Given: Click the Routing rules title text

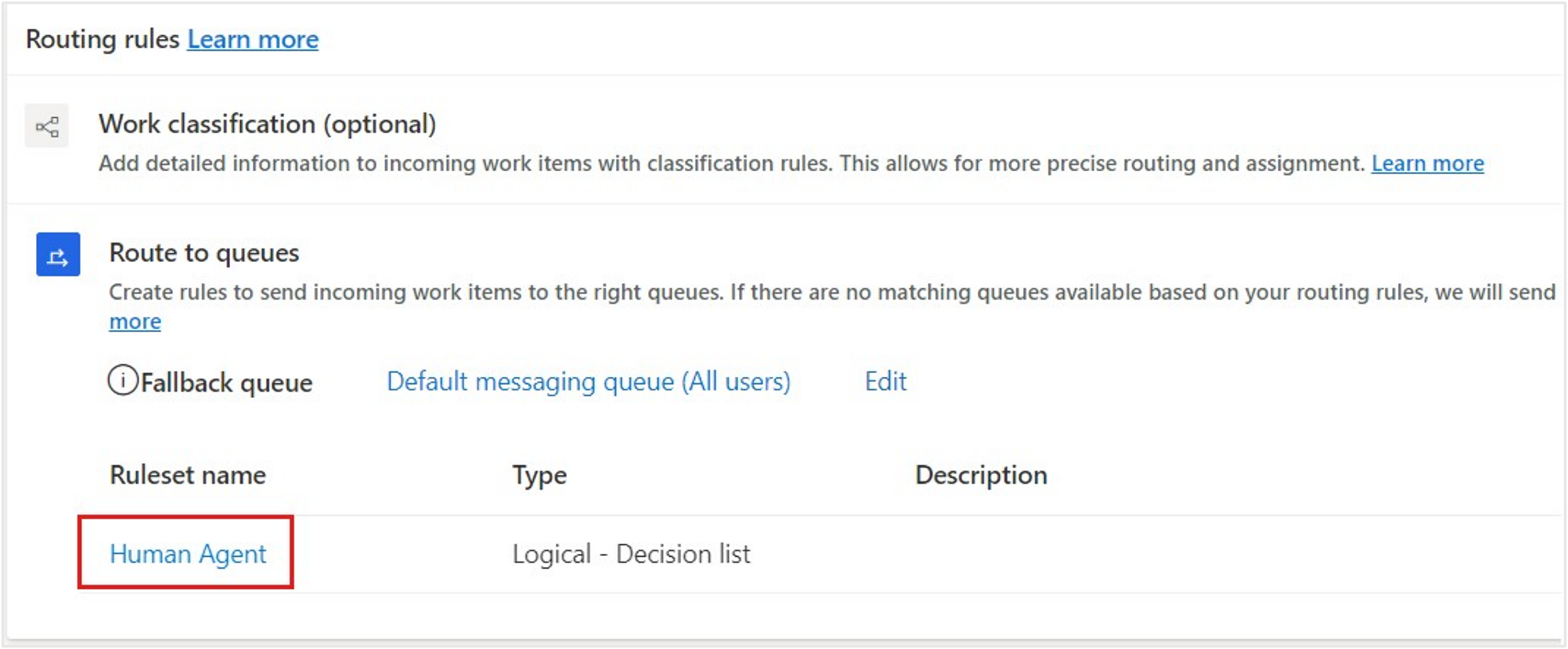Looking at the screenshot, I should pos(103,40).
